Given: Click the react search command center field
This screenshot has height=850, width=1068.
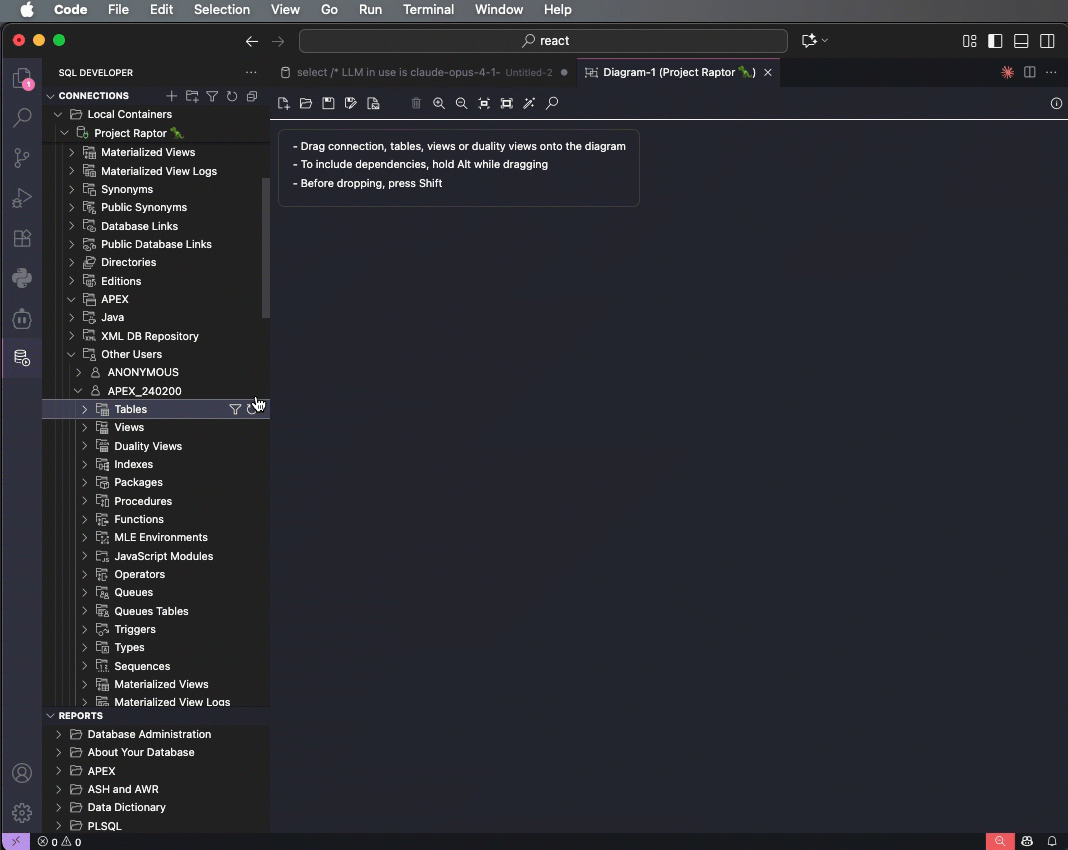Looking at the screenshot, I should pos(543,41).
